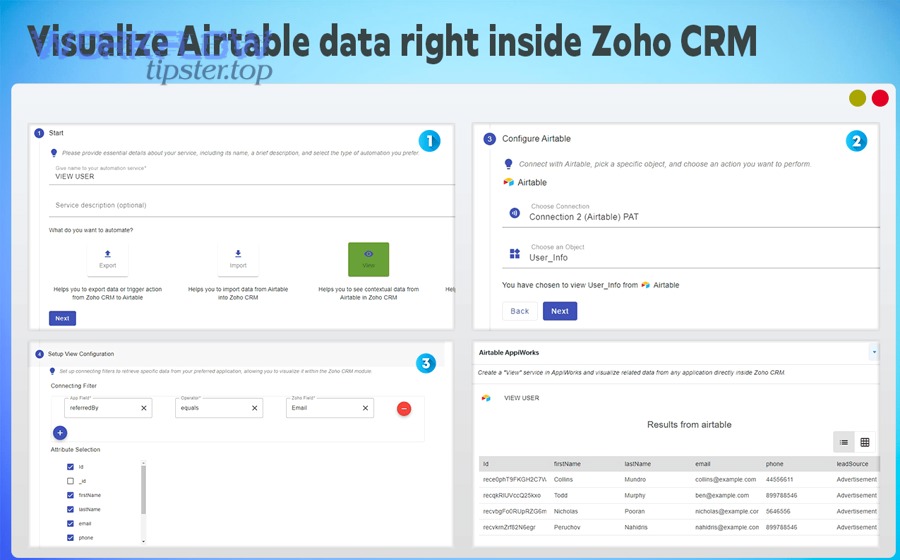900x560 pixels.
Task: Click the lightbulb hint in Configure Airtable panel
Action: [x=508, y=164]
